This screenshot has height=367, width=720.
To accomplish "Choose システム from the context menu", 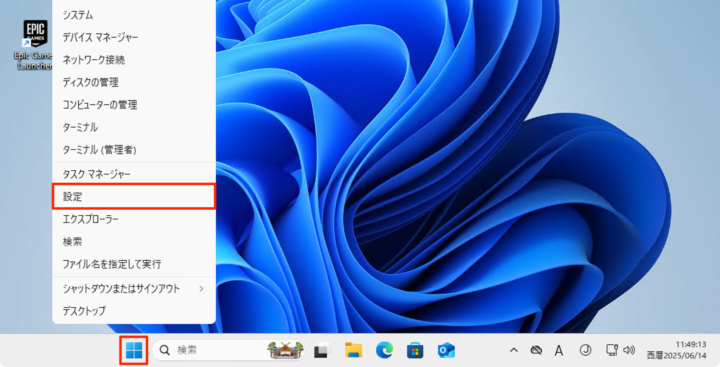I will (x=134, y=15).
